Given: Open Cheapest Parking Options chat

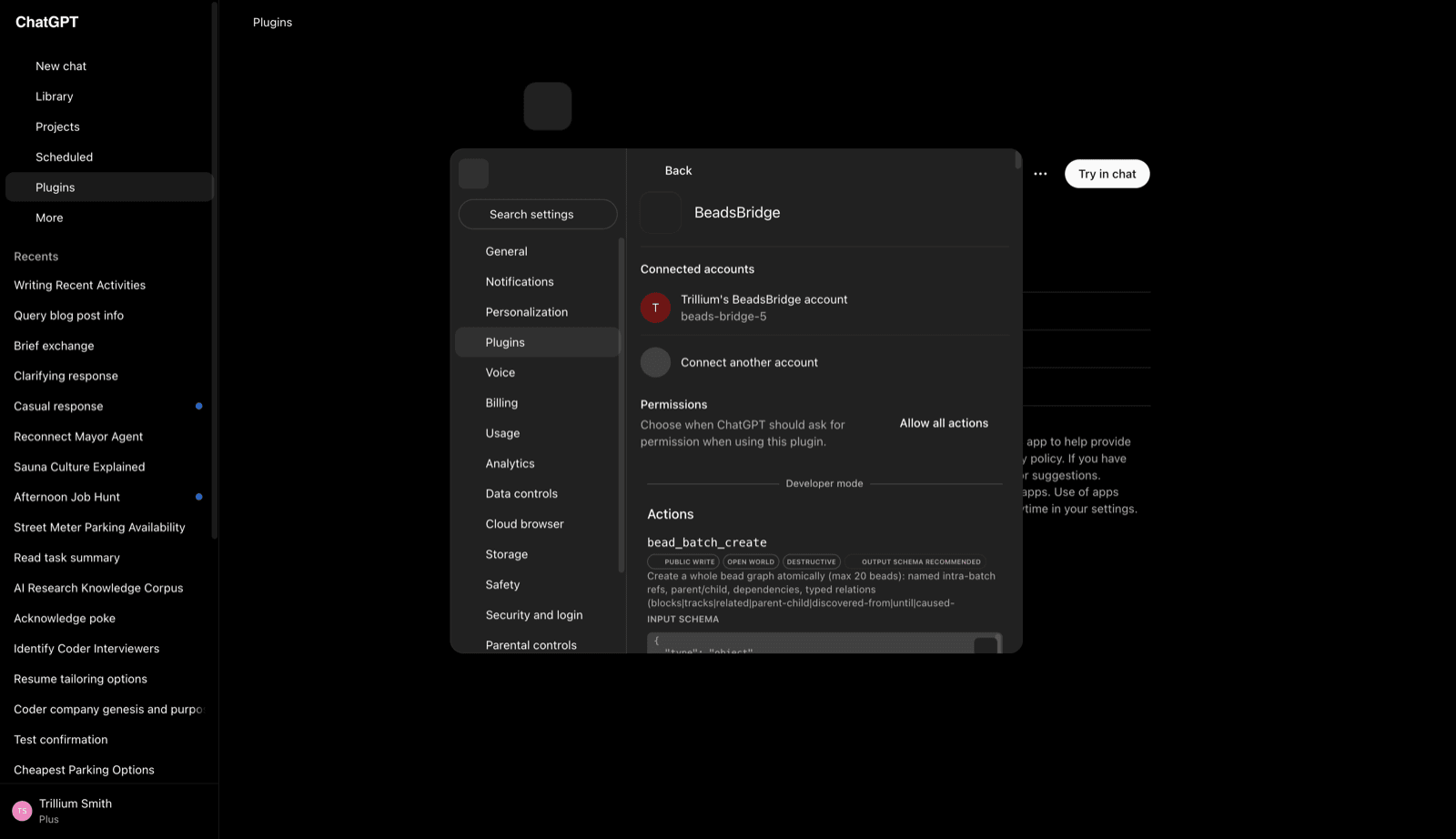Looking at the screenshot, I should point(109,770).
